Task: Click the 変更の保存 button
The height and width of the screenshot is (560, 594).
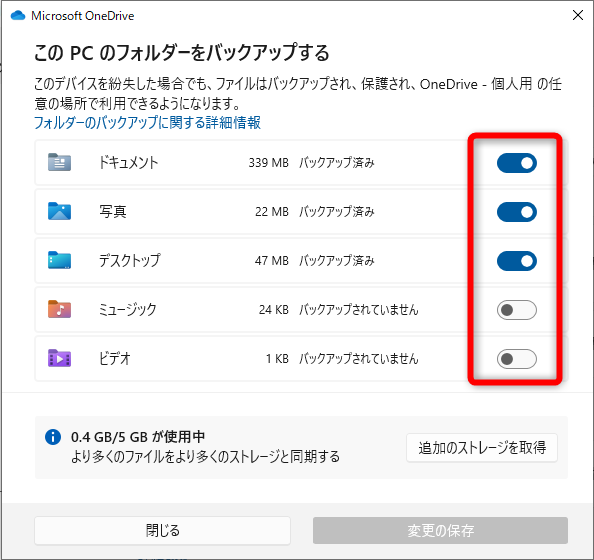Action: click(x=440, y=530)
